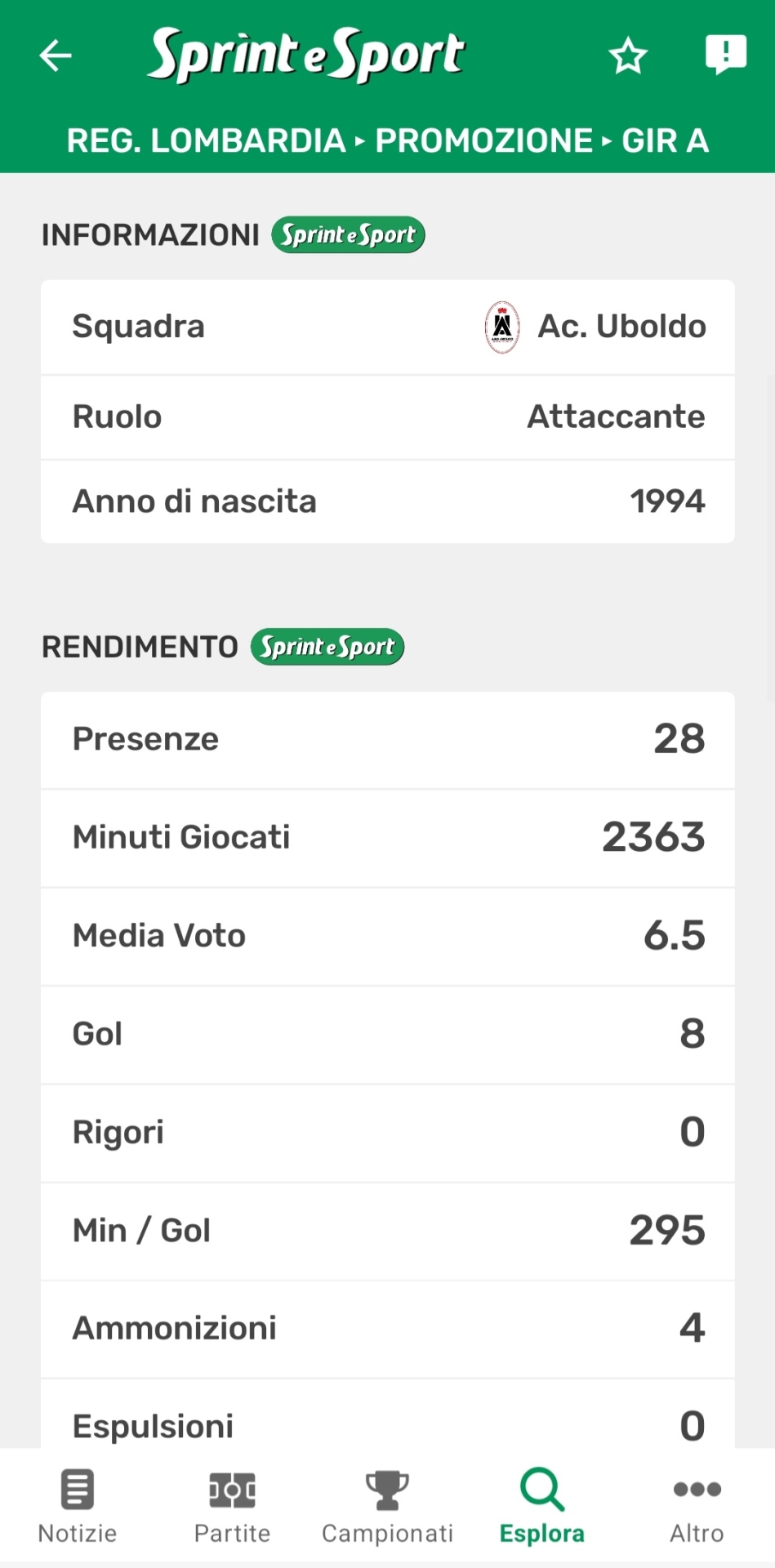
Task: Open Campionati trophy icon
Action: point(387,1489)
